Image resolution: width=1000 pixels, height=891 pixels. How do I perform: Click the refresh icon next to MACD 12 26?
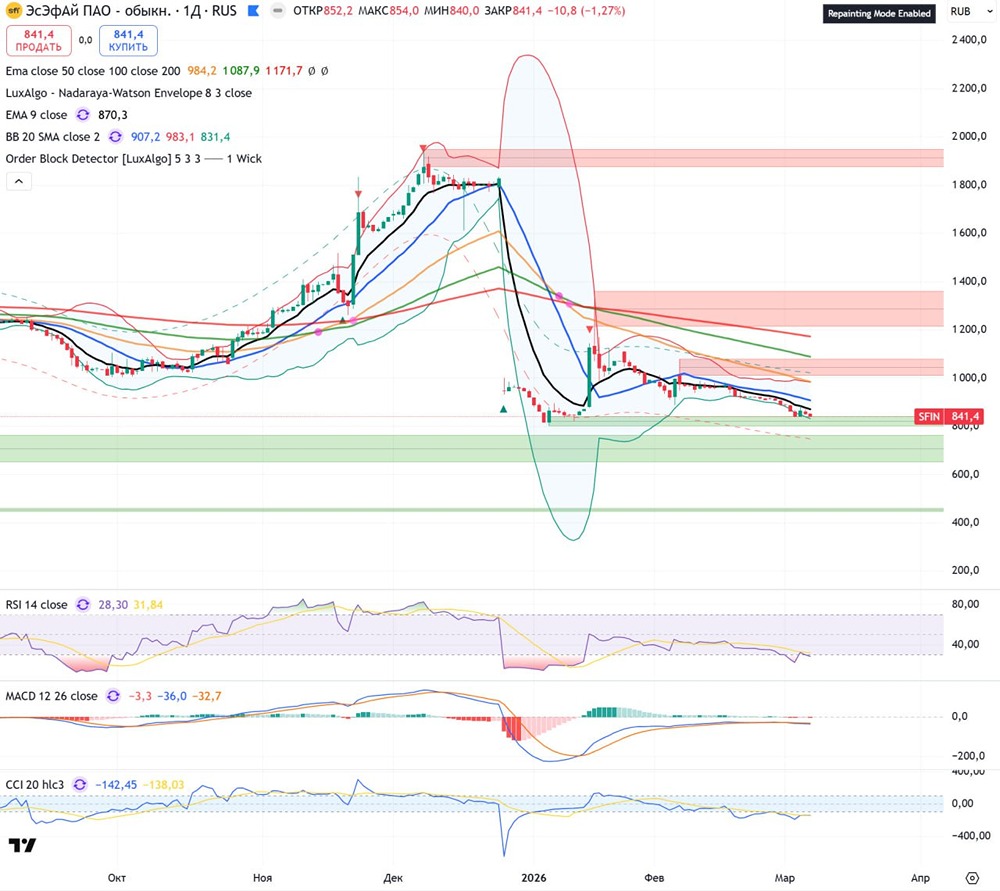[113, 696]
